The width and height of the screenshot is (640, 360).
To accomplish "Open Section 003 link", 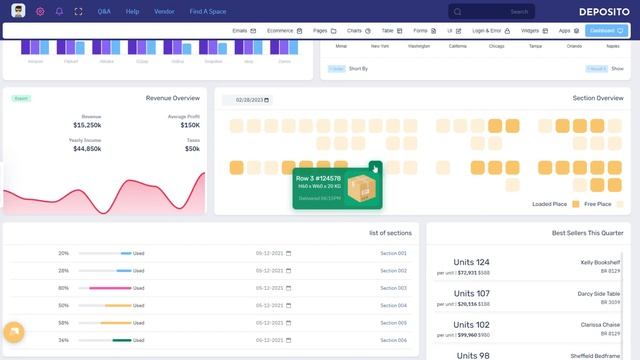I will [x=393, y=288].
